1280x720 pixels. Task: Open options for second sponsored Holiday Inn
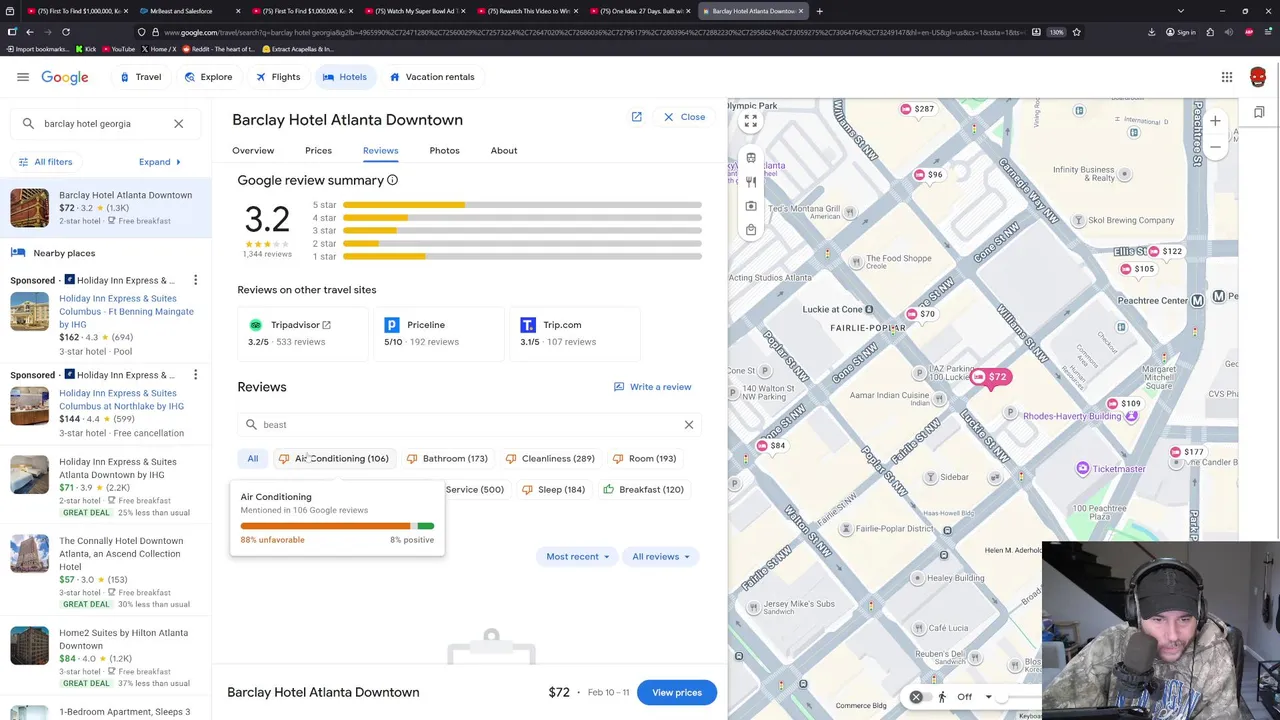[195, 375]
